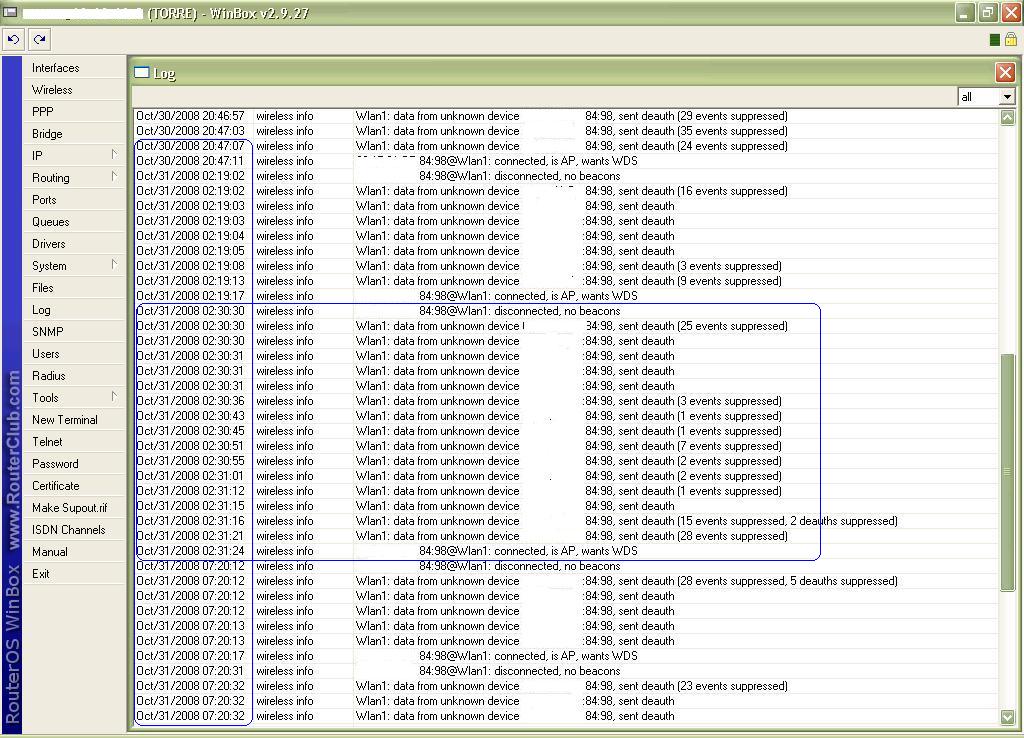Select log row Oct/31/2008 02:19:13
The width and height of the screenshot is (1024, 738).
point(566,281)
